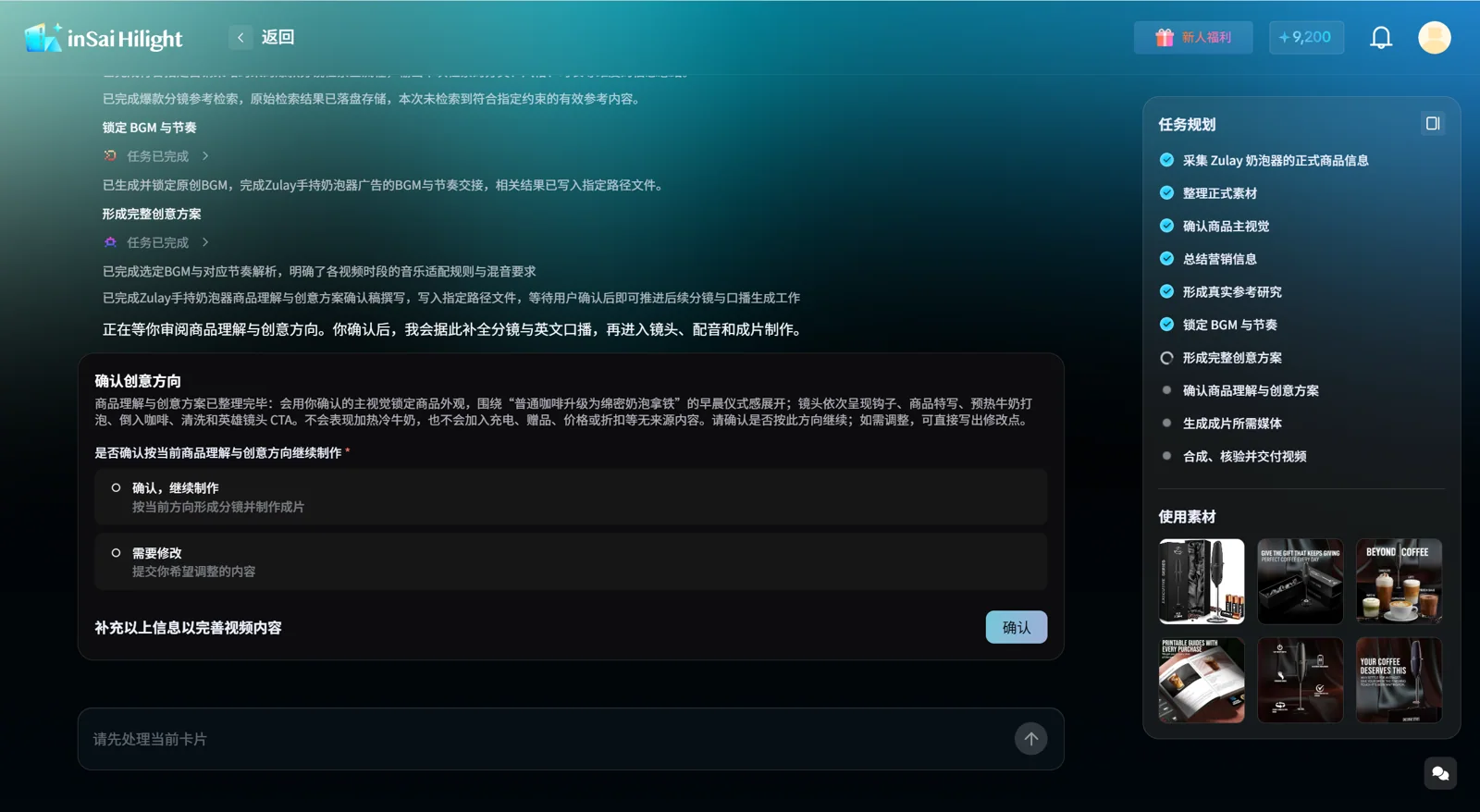This screenshot has width=1480, height=812.
Task: Open the frother feature icons thumbnail
Action: pos(1300,680)
